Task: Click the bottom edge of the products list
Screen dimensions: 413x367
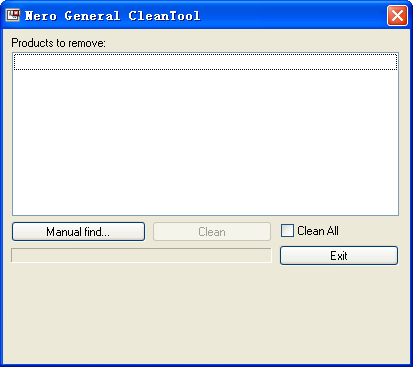Action: (205, 215)
